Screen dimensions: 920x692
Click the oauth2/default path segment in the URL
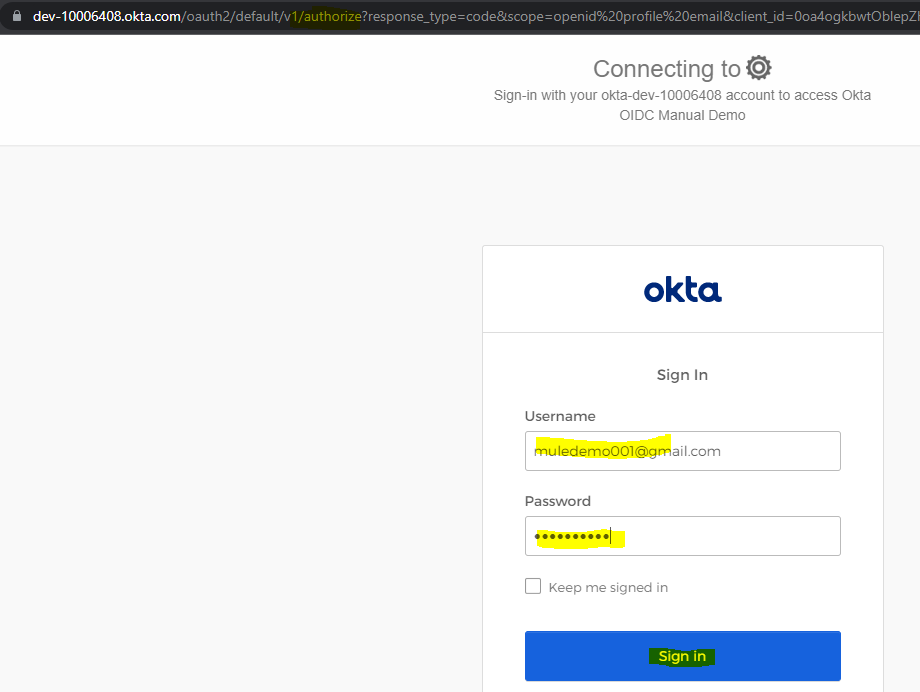click(x=232, y=16)
